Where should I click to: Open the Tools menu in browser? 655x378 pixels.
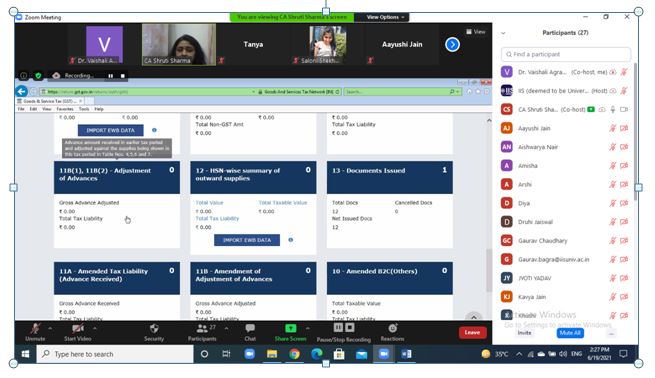coord(84,109)
